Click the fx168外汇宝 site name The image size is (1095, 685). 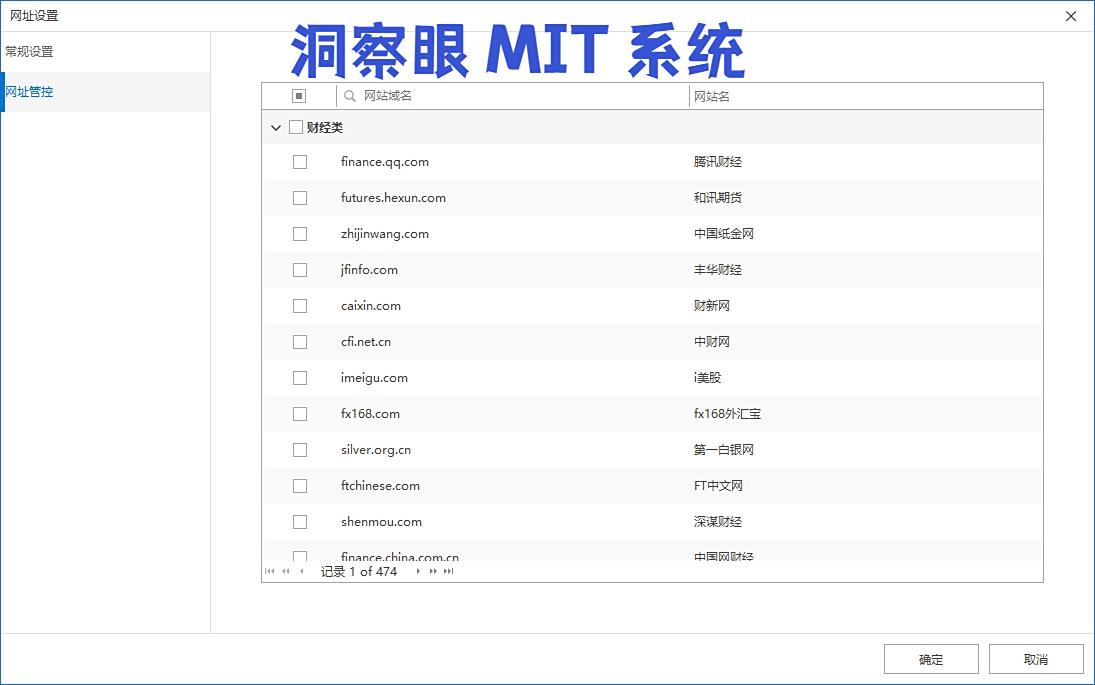tap(727, 414)
